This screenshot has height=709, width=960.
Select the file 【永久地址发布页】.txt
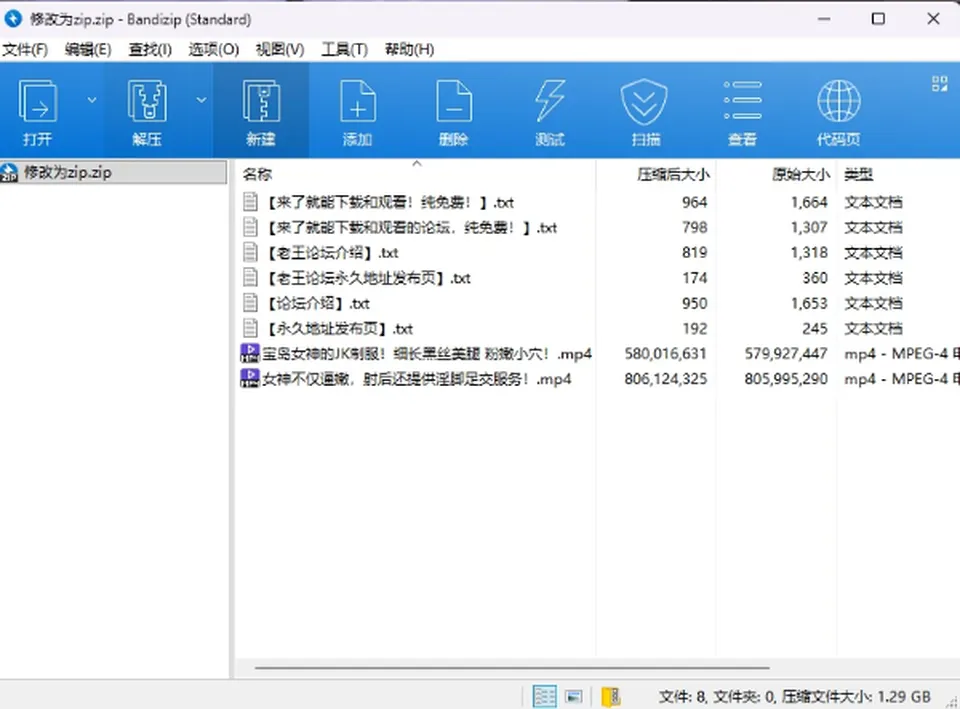point(340,328)
